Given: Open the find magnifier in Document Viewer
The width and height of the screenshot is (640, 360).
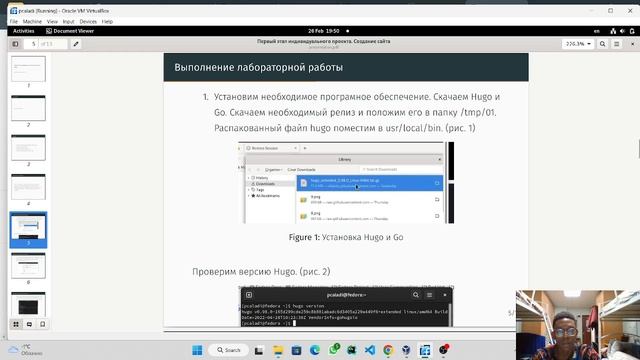Looking at the screenshot, I should [602, 44].
